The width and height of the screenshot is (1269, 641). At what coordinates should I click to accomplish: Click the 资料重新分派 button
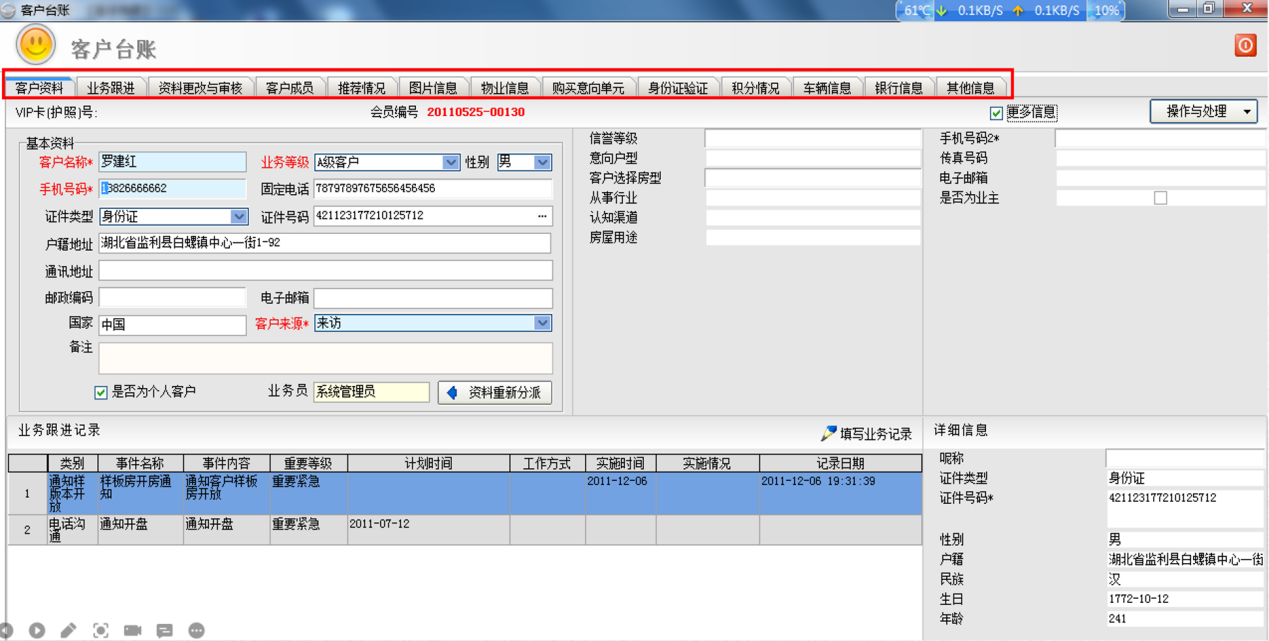(495, 393)
